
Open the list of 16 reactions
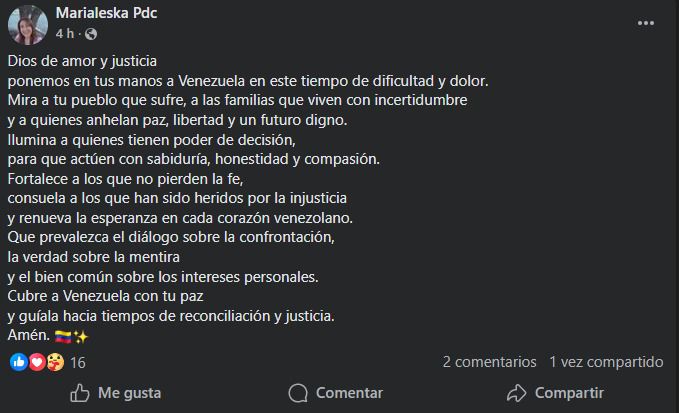coord(78,362)
